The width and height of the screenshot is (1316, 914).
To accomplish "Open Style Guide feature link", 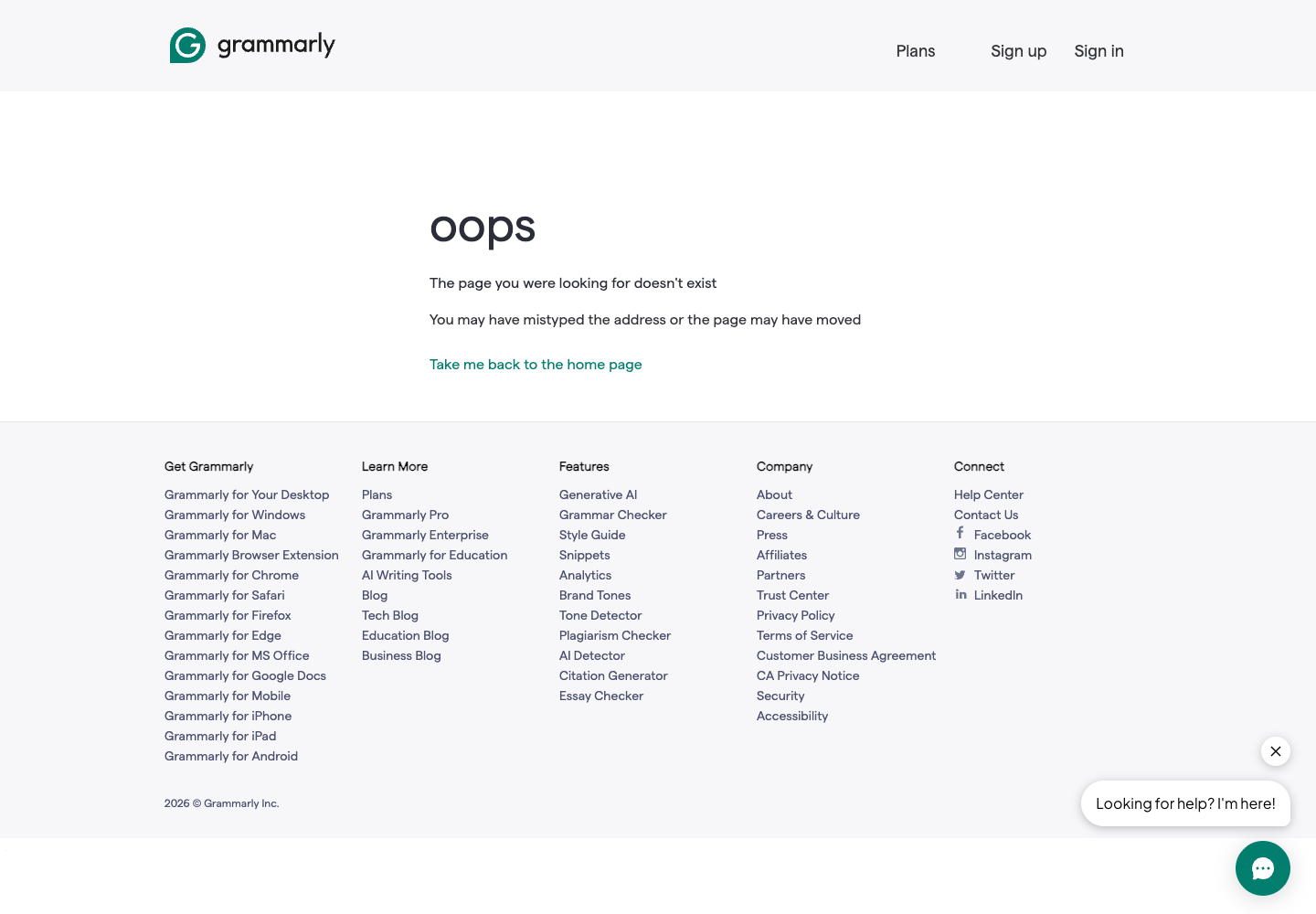I will click(592, 535).
